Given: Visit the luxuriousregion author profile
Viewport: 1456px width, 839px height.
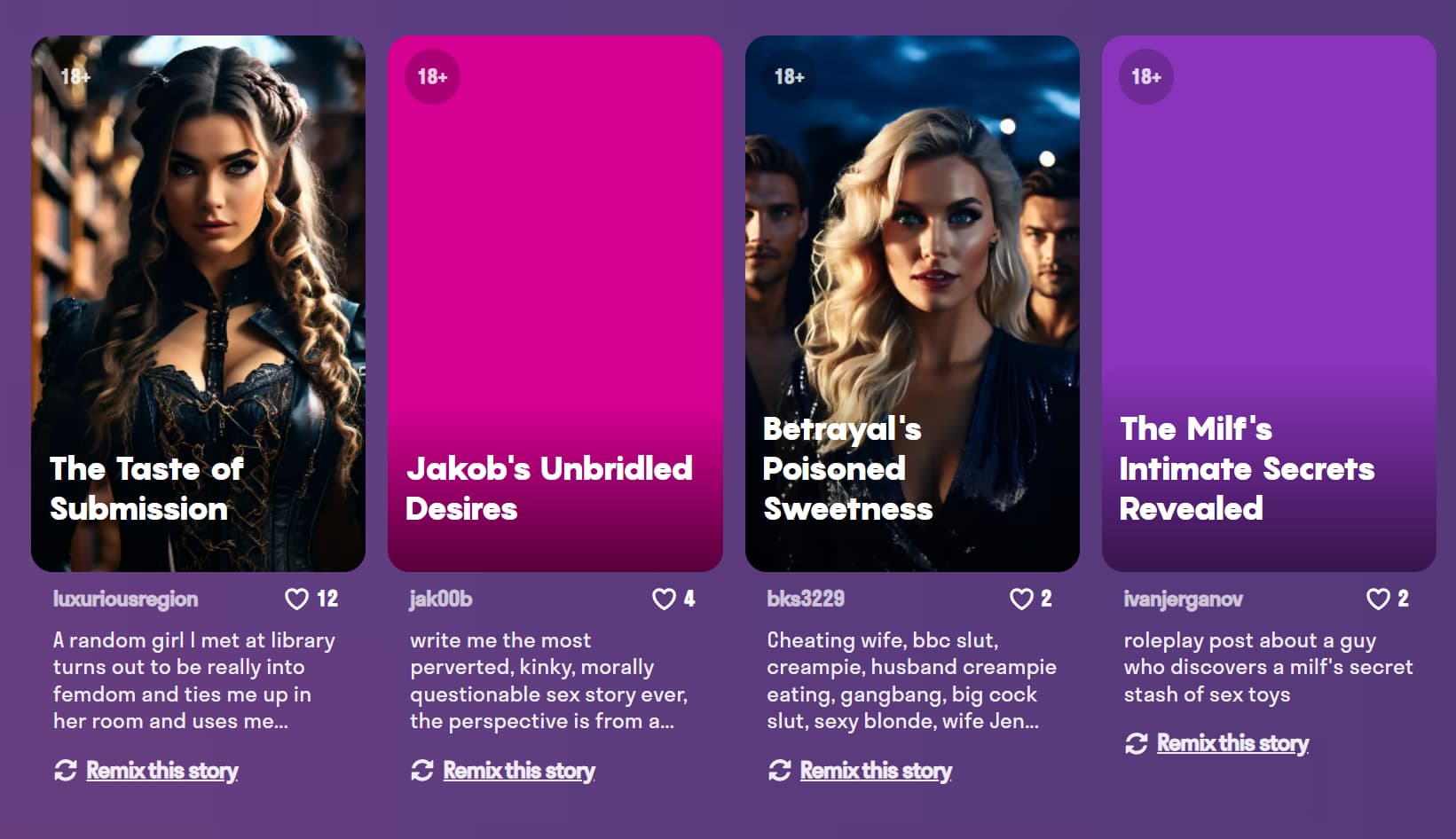Looking at the screenshot, I should click(x=125, y=600).
